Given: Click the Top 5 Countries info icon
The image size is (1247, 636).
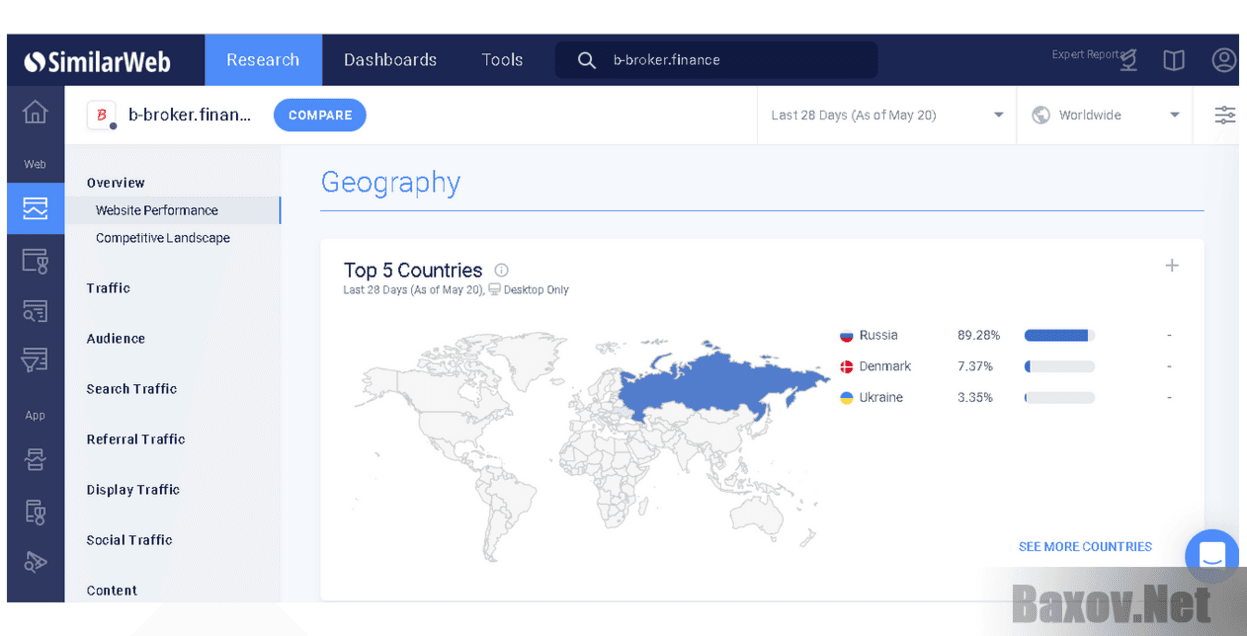Looking at the screenshot, I should 502,270.
